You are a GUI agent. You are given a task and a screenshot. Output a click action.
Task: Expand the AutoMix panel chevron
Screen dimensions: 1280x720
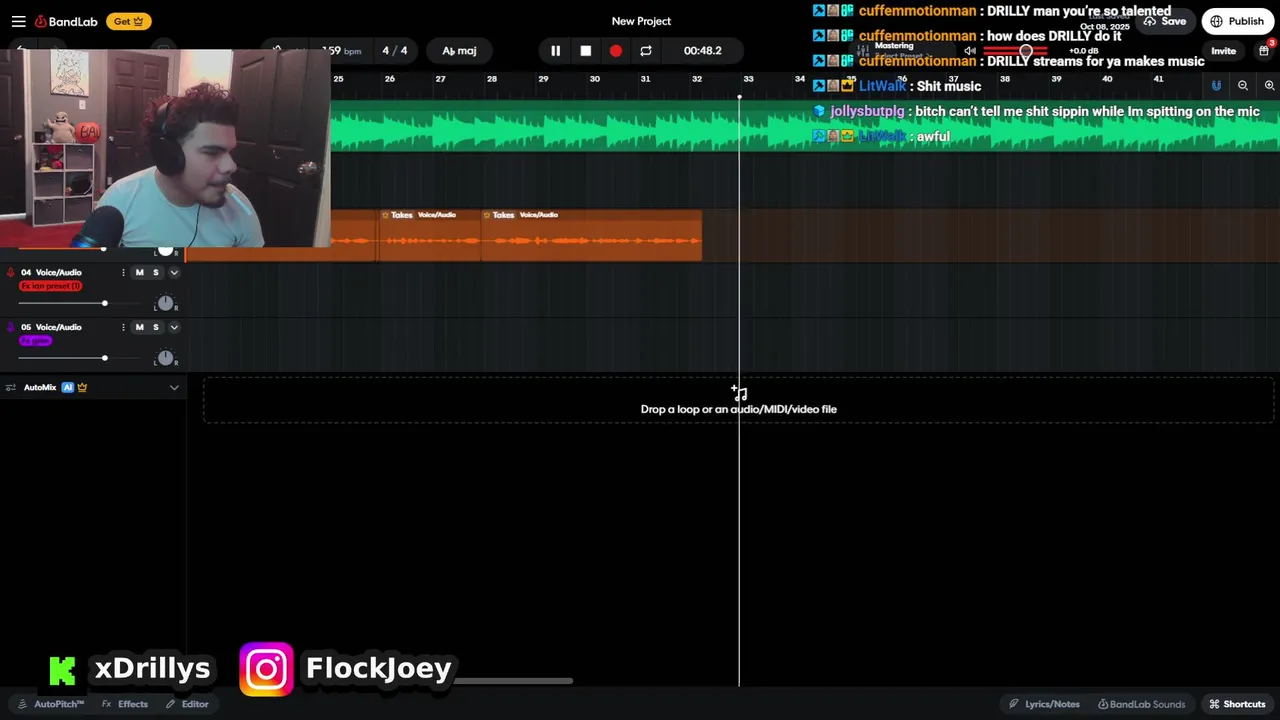point(174,388)
